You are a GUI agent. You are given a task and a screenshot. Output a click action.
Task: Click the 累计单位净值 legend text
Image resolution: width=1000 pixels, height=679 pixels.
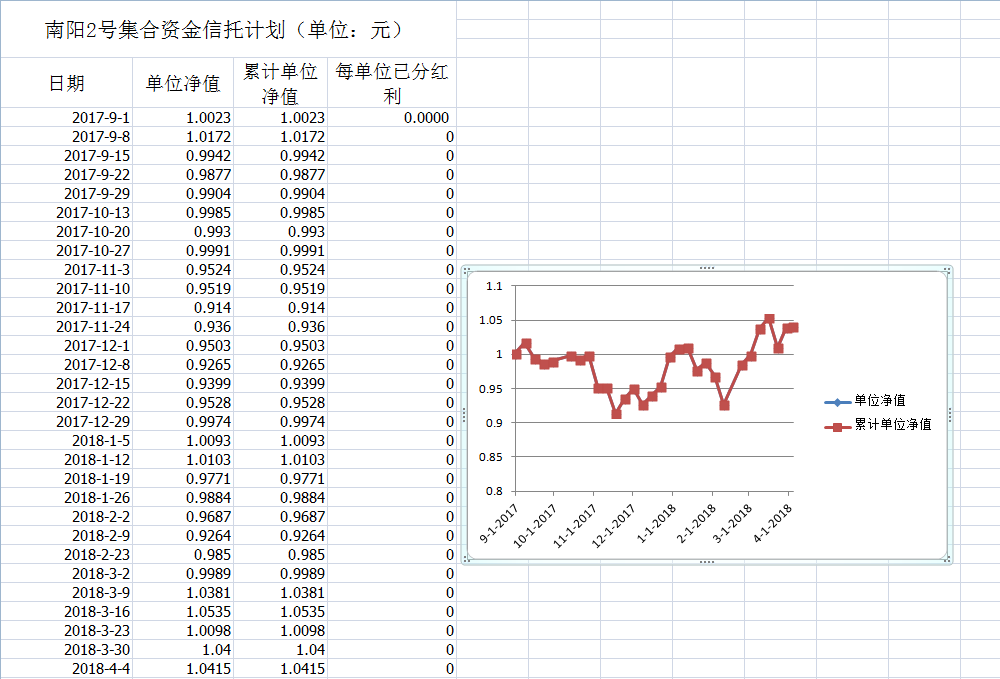point(893,425)
